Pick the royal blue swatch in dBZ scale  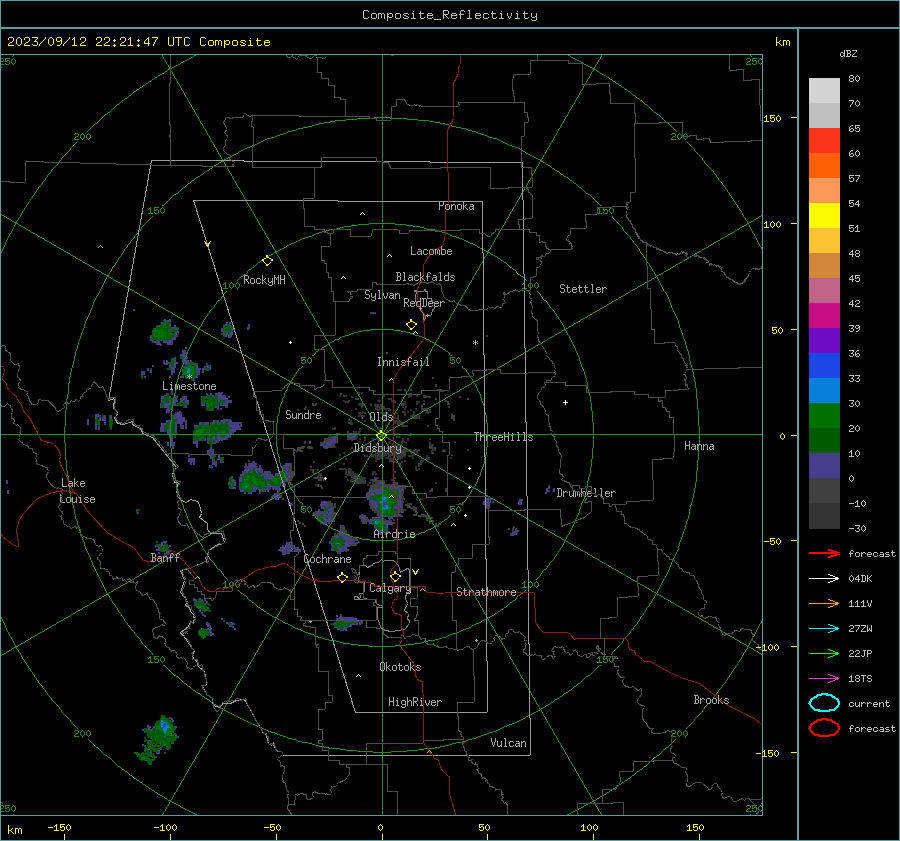824,365
